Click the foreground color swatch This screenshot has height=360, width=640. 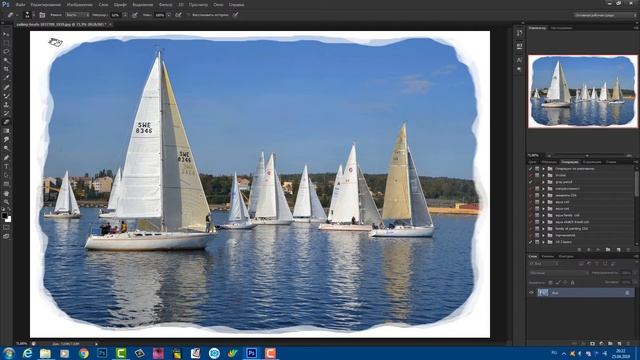(x=4, y=215)
